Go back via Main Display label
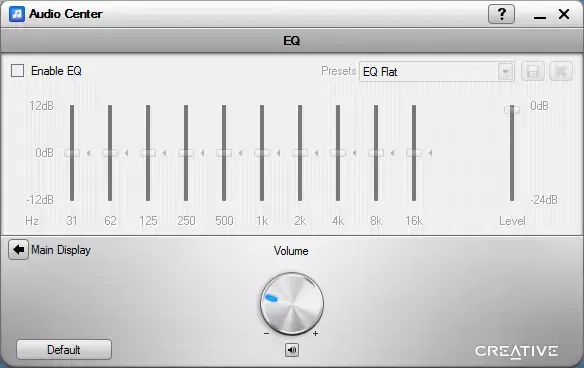584x368 pixels. coord(61,250)
